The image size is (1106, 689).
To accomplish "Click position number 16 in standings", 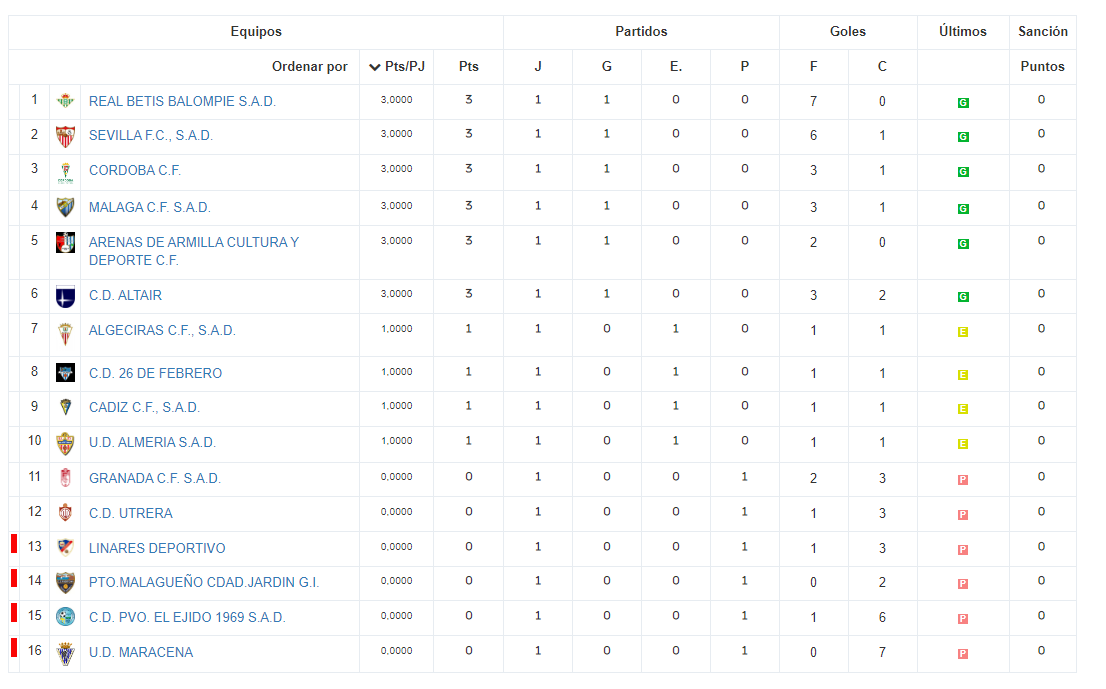I will (35, 650).
